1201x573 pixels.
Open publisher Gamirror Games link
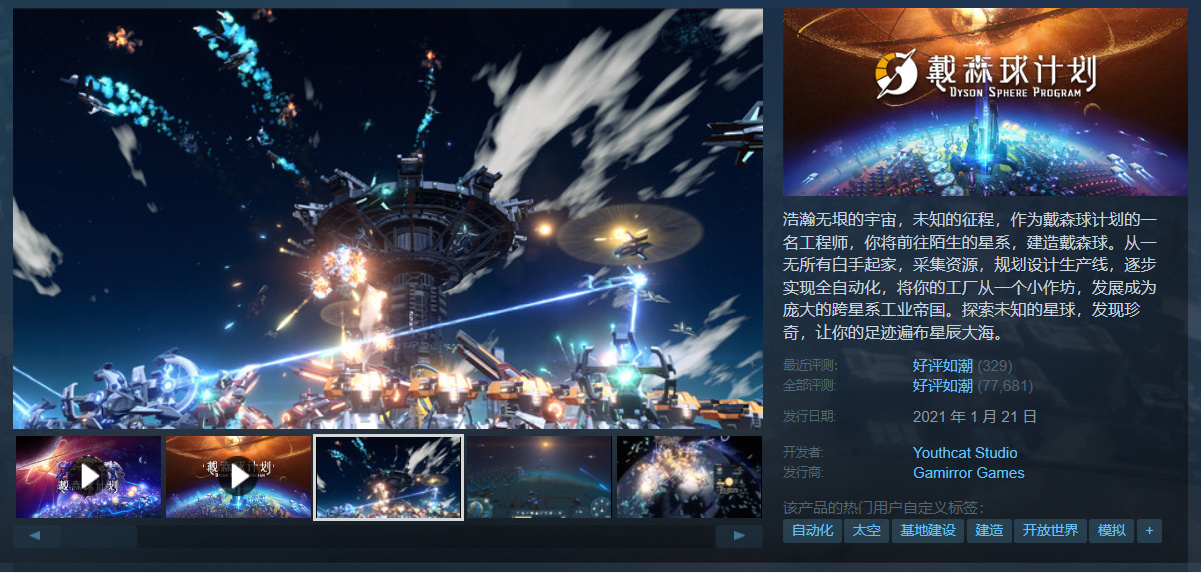(x=969, y=472)
